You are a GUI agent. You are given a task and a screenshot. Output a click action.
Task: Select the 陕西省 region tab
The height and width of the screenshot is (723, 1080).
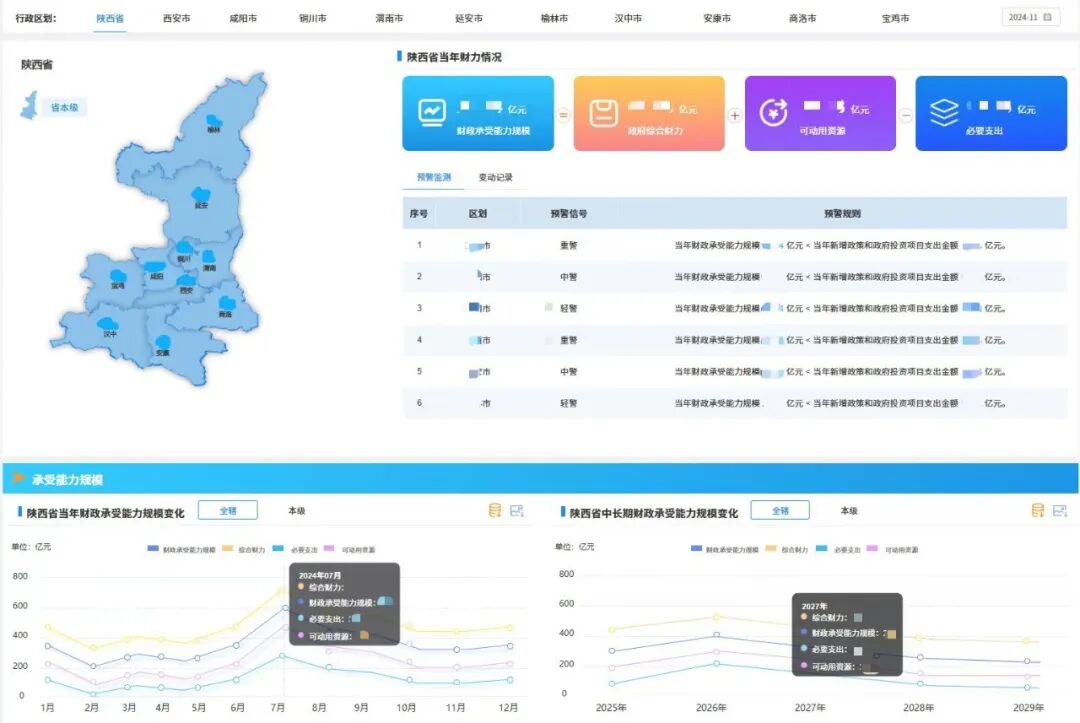coord(110,19)
